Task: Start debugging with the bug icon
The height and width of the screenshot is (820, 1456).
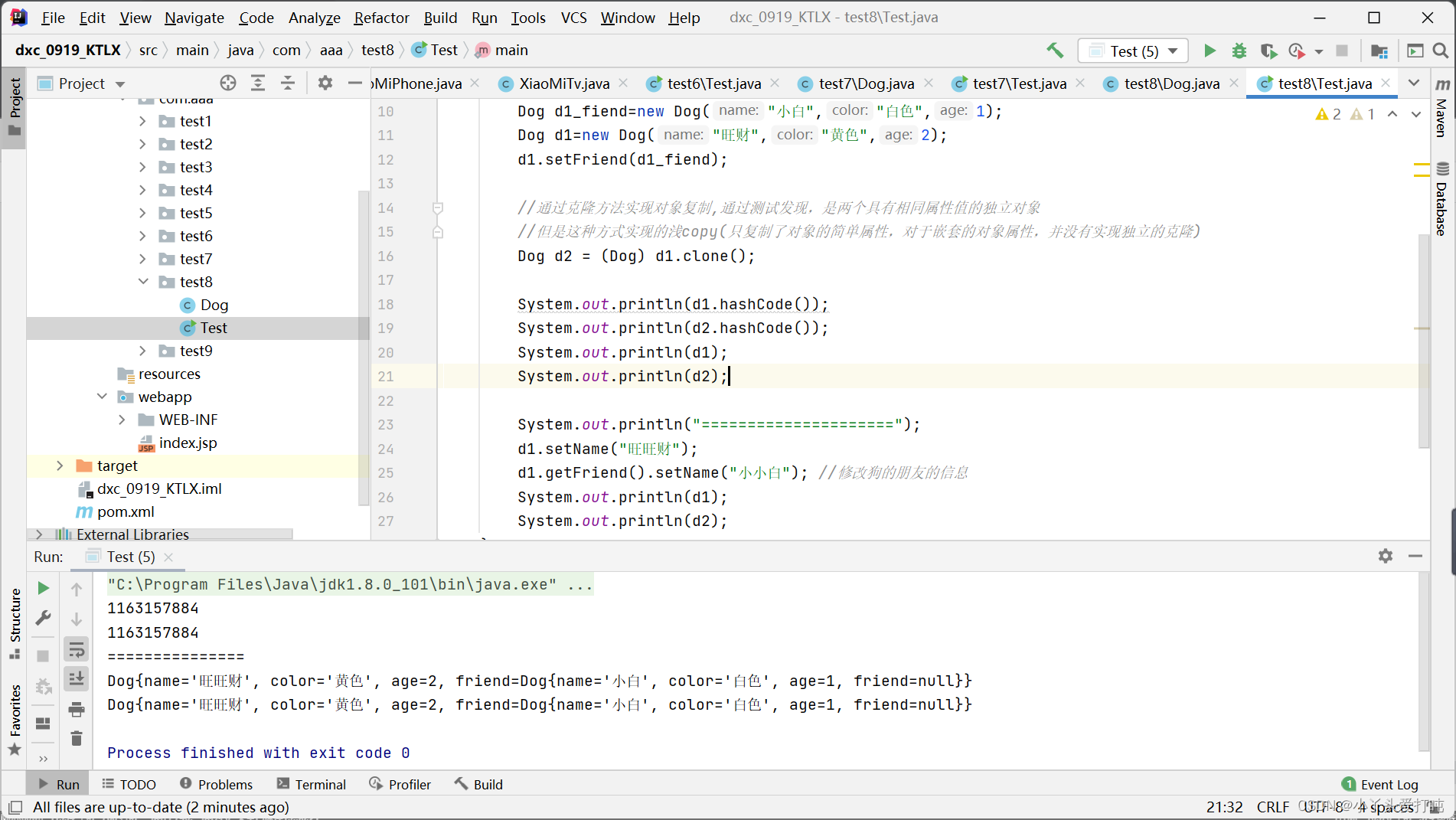Action: click(x=1239, y=51)
